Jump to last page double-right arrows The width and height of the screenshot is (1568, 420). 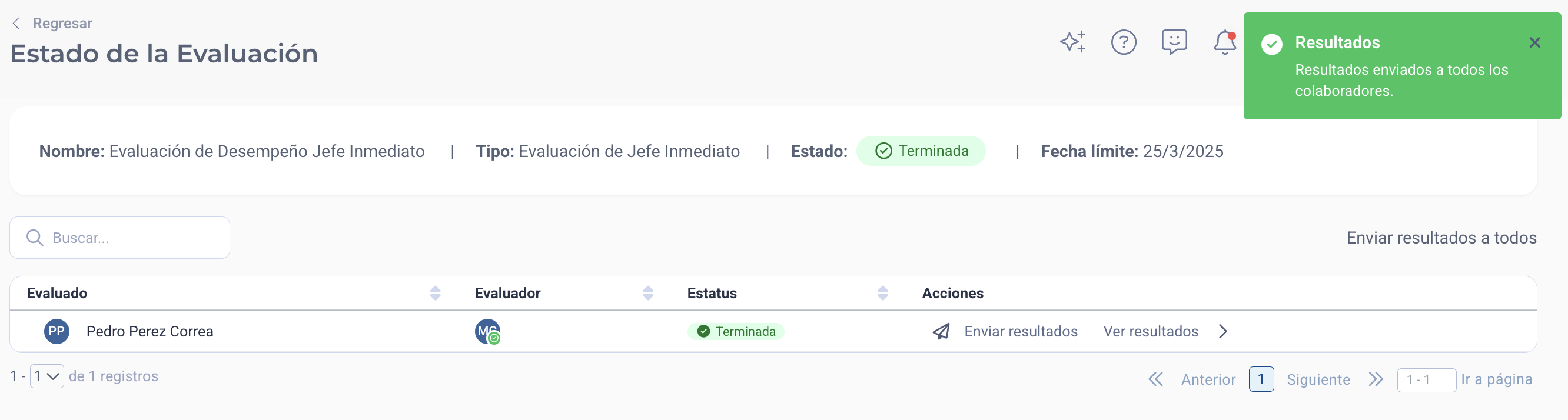pos(1376,379)
